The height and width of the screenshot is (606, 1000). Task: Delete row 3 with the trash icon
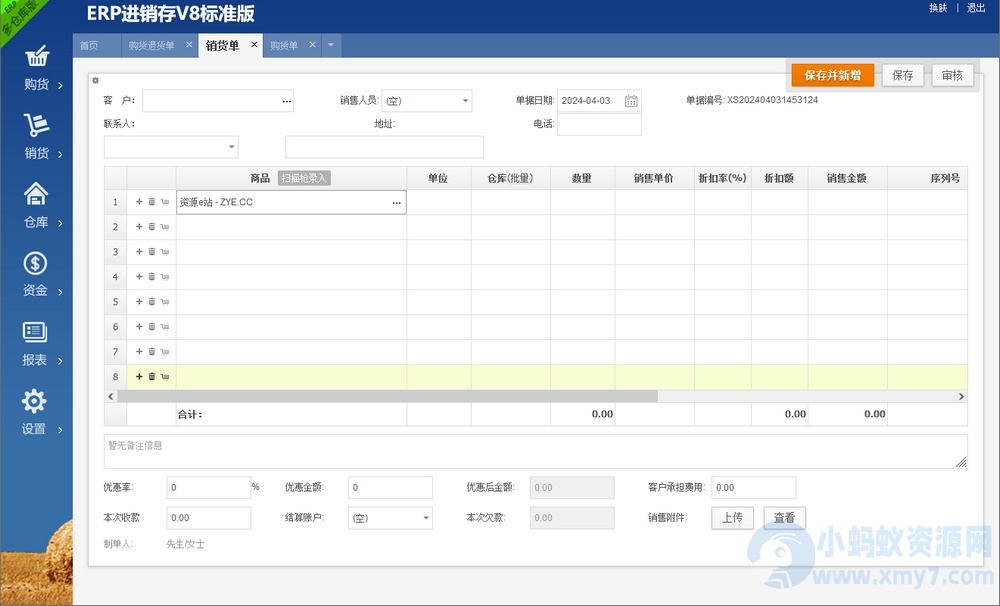pos(152,251)
